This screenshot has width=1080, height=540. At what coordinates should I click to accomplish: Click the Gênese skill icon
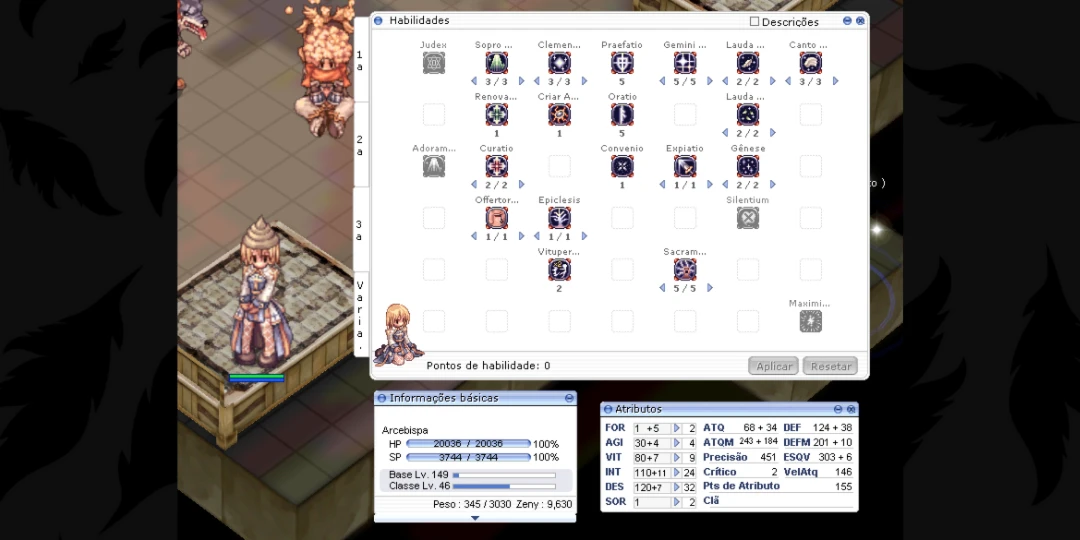point(748,167)
